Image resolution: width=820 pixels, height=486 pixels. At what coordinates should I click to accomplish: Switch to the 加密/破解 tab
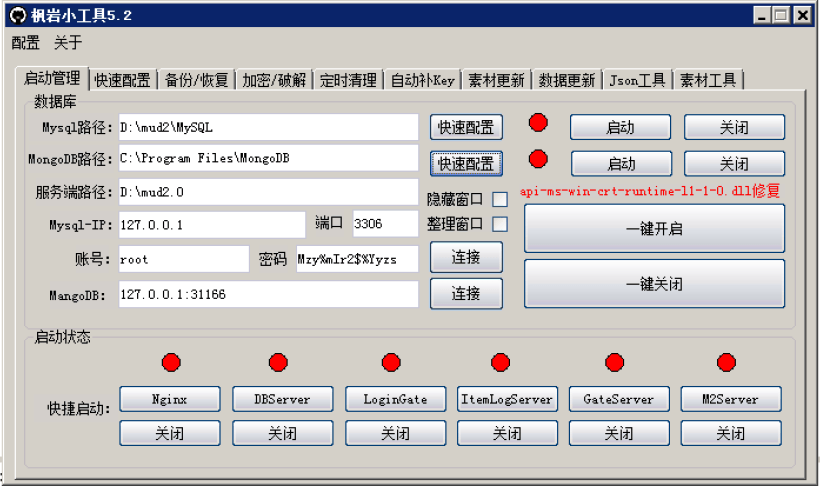274,80
